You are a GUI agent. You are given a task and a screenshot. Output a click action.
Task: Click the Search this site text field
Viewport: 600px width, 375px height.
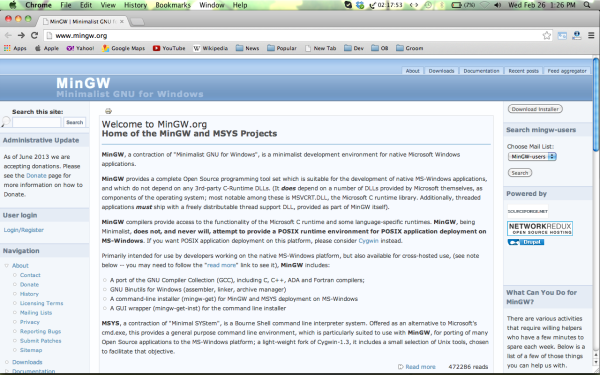coord(37,122)
